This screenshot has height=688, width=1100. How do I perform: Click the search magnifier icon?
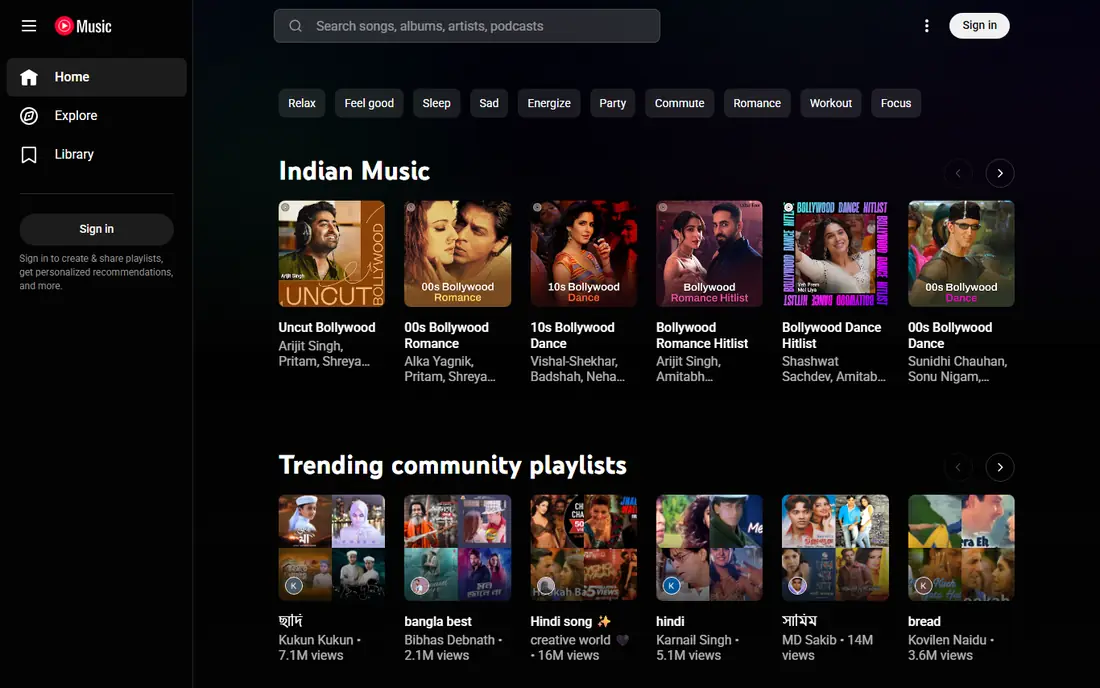pyautogui.click(x=295, y=26)
